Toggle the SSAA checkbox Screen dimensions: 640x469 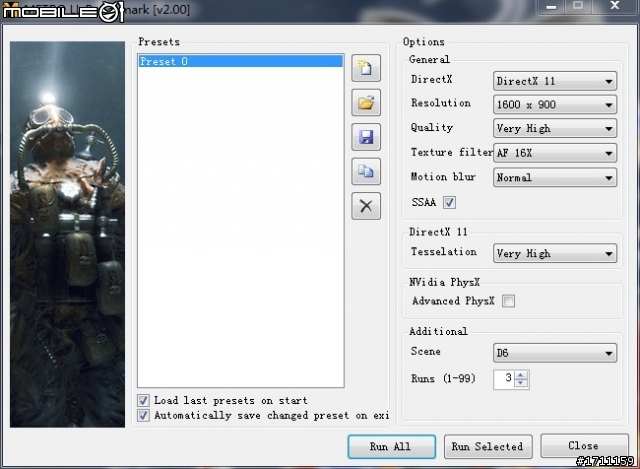tap(449, 202)
